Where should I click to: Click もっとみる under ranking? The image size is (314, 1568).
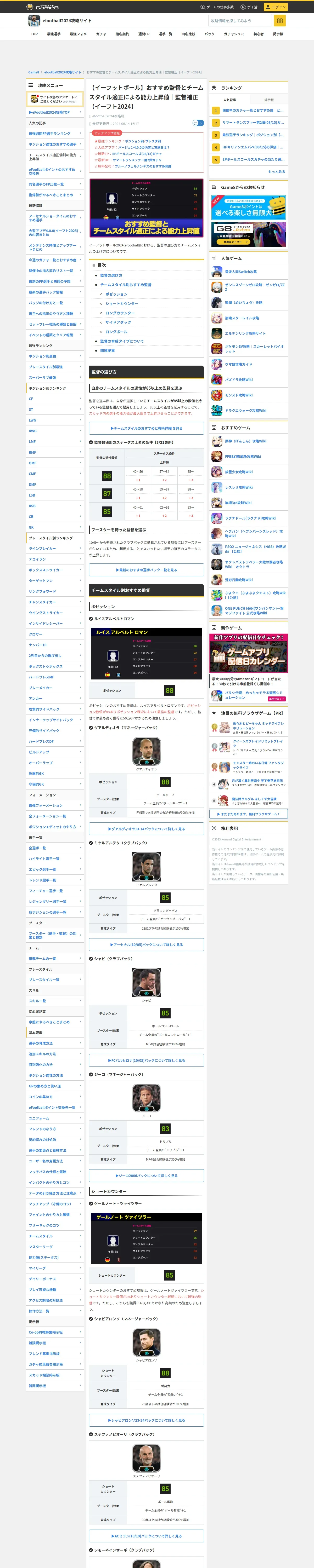tap(276, 172)
